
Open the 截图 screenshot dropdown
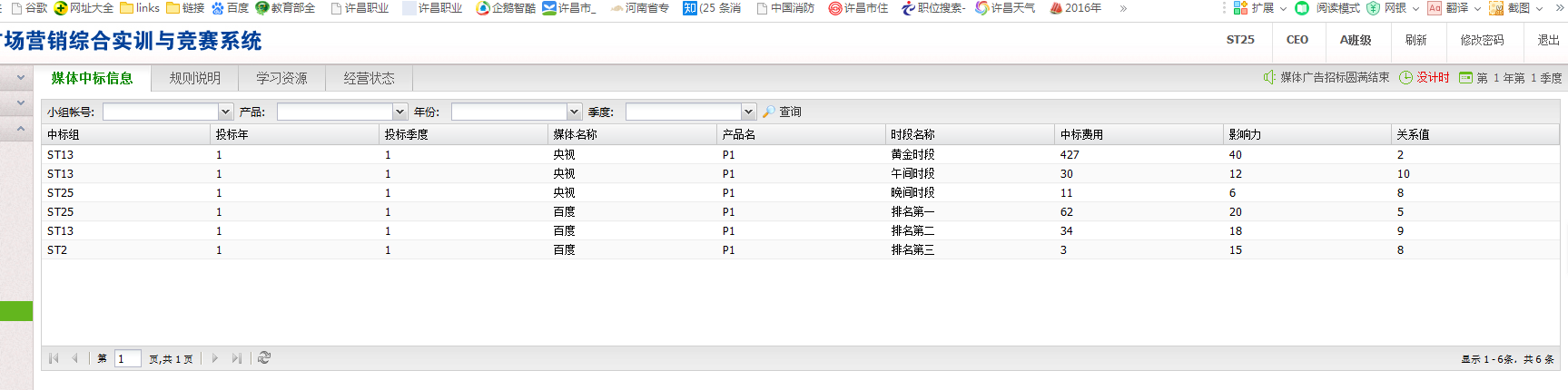pyautogui.click(x=1516, y=8)
